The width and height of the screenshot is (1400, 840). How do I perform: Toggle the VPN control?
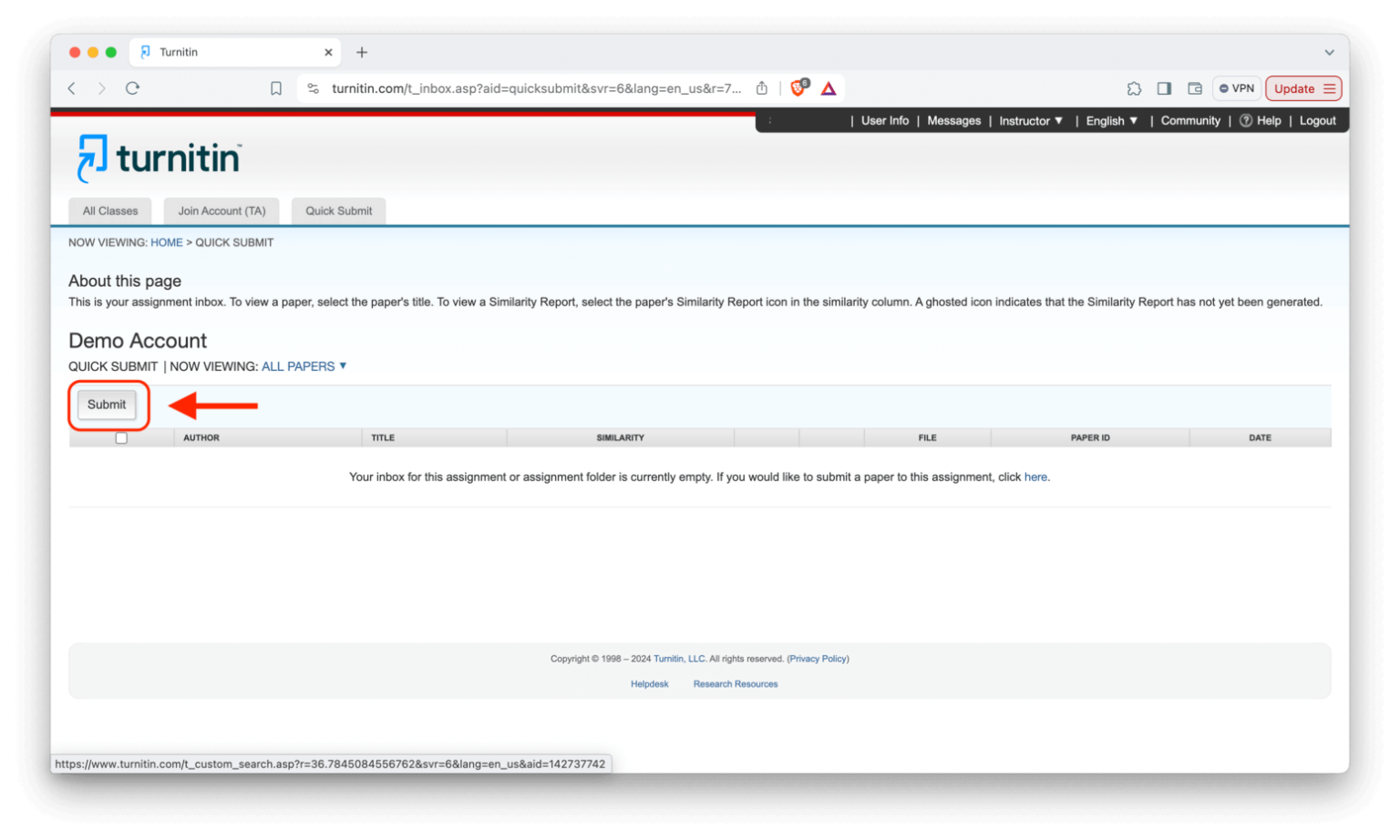(1236, 88)
